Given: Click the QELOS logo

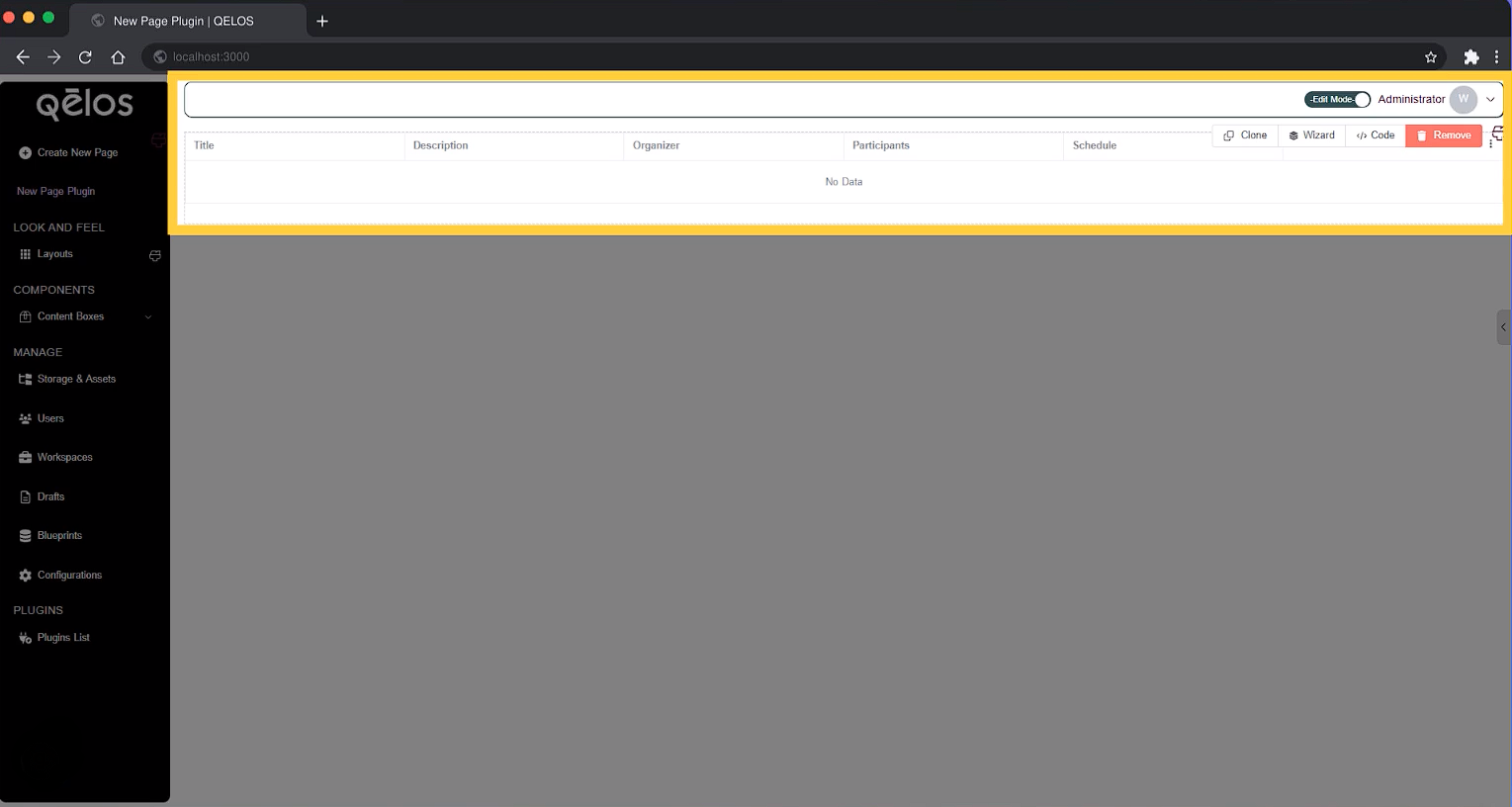Looking at the screenshot, I should coord(84,103).
